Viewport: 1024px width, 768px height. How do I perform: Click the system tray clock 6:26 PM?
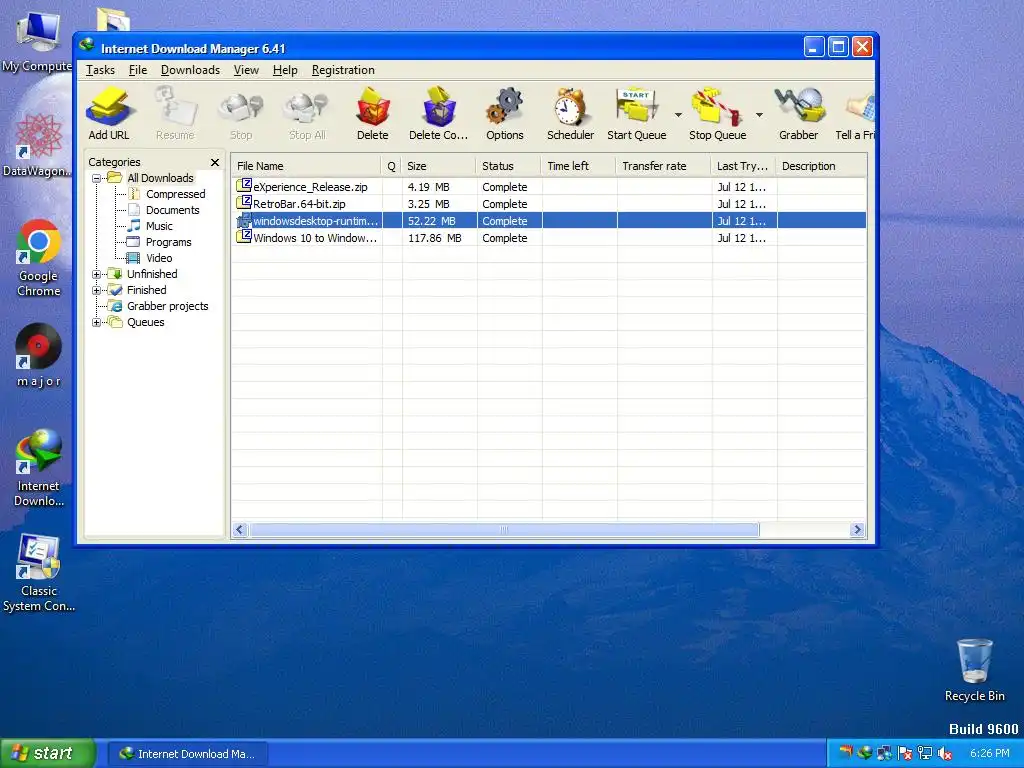click(989, 754)
